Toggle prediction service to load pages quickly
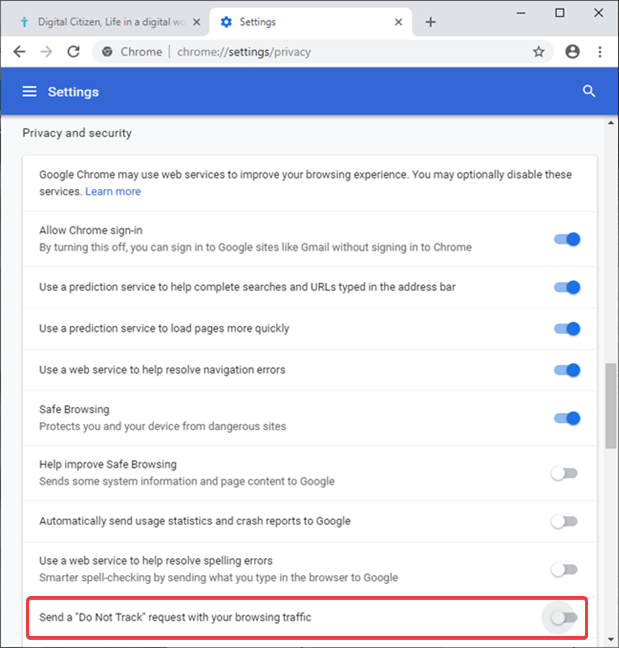Image resolution: width=619 pixels, height=648 pixels. tap(567, 329)
